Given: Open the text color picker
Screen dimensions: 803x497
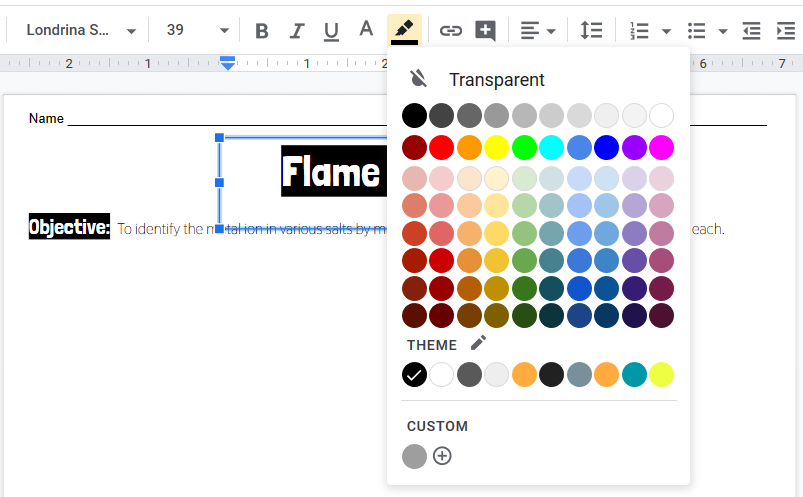Looking at the screenshot, I should (x=366, y=30).
